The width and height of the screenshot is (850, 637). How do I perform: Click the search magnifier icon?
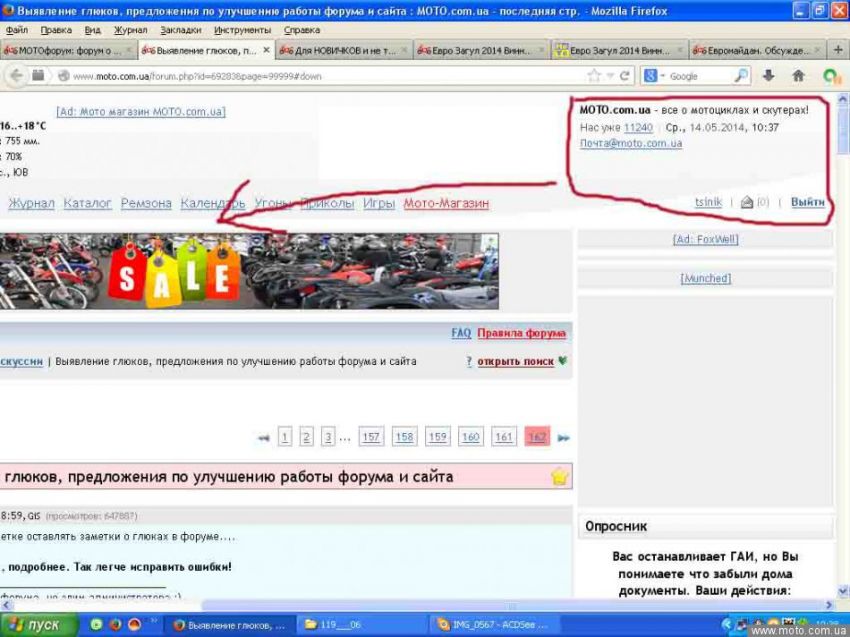point(741,75)
